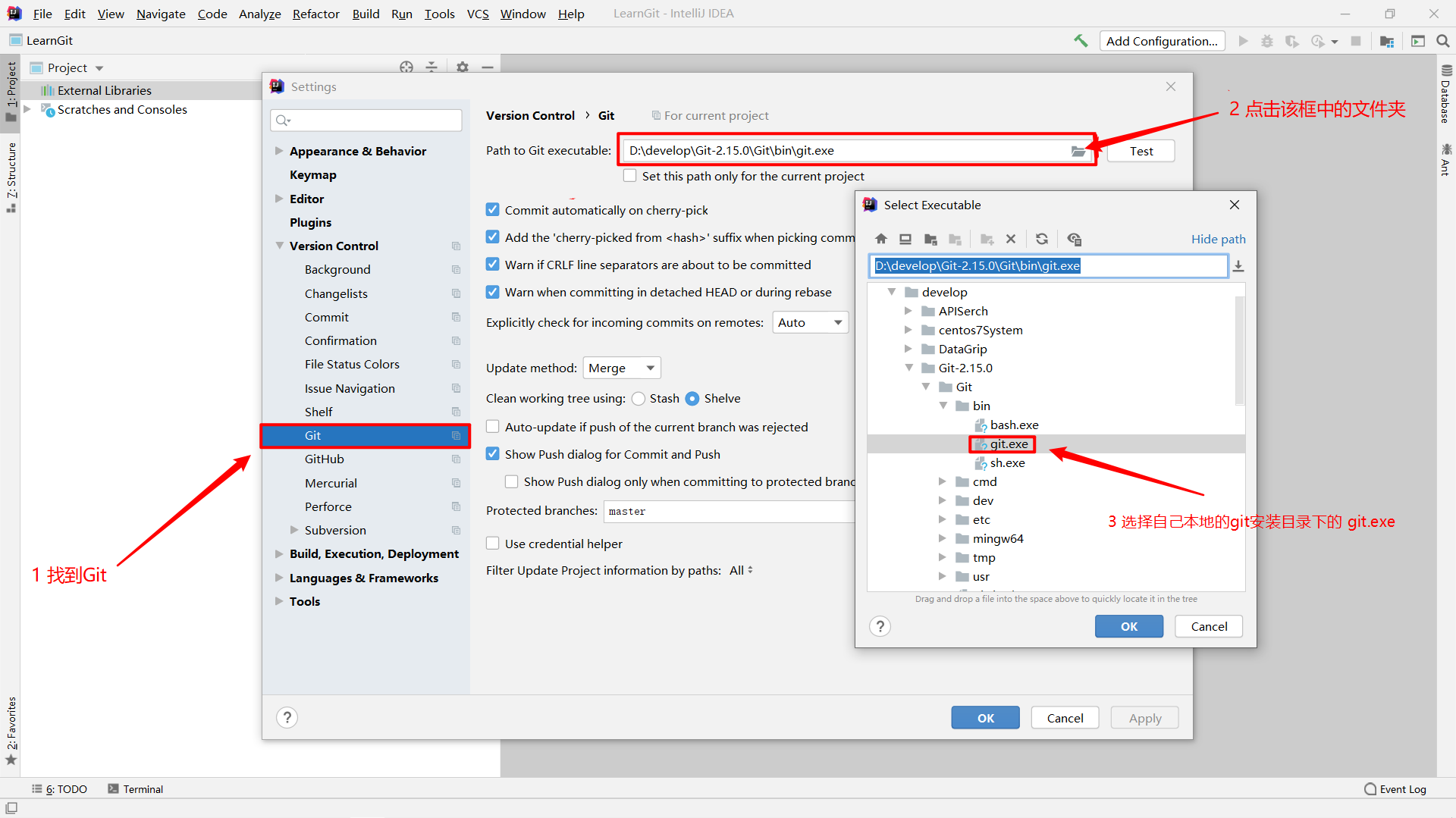Screen dimensions: 1456x818
Task: Click Delete icon in Select Executable toolbar
Action: coord(1011,239)
